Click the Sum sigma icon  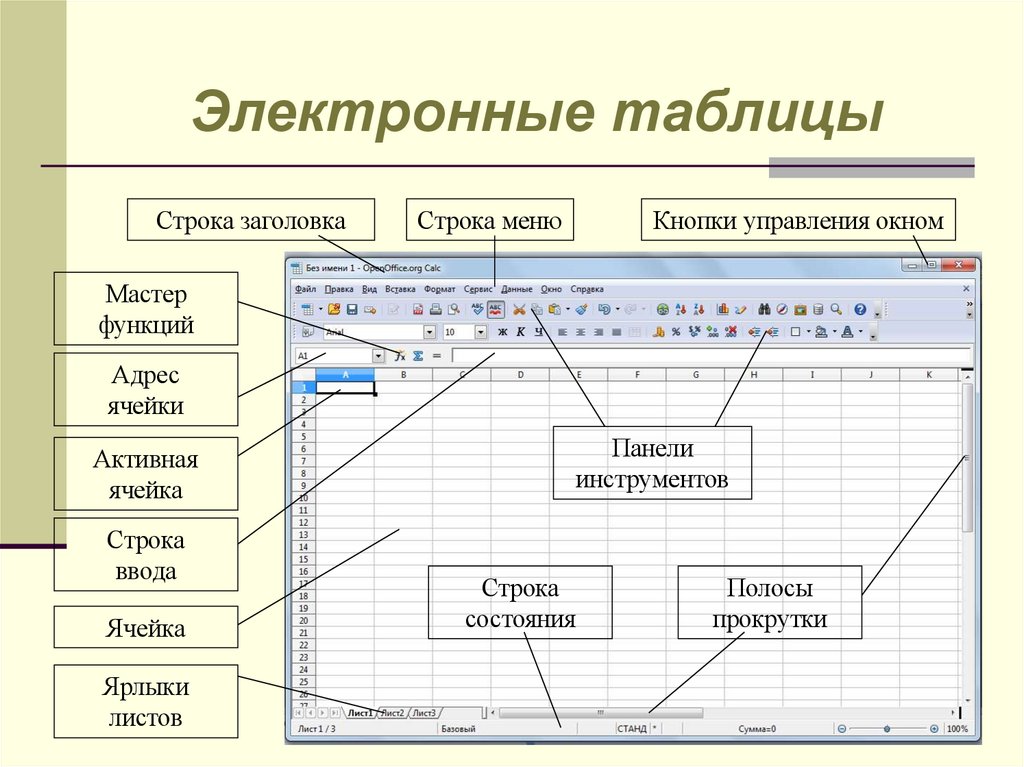[x=418, y=356]
